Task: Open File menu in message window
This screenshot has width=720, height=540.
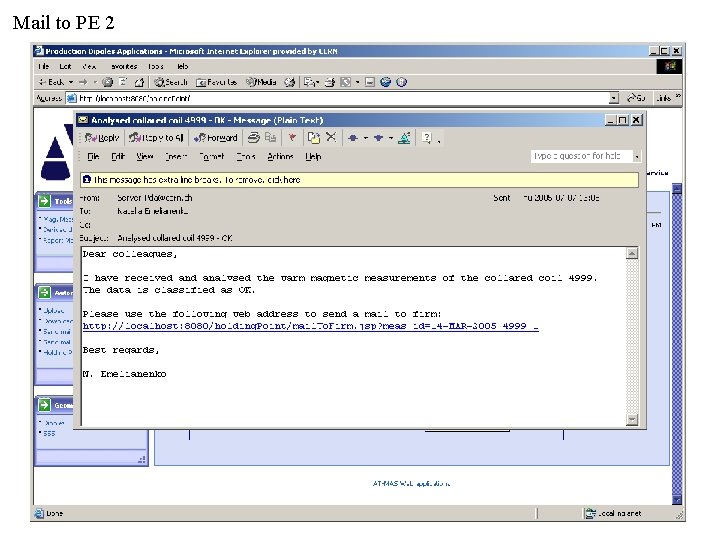Action: (93, 157)
